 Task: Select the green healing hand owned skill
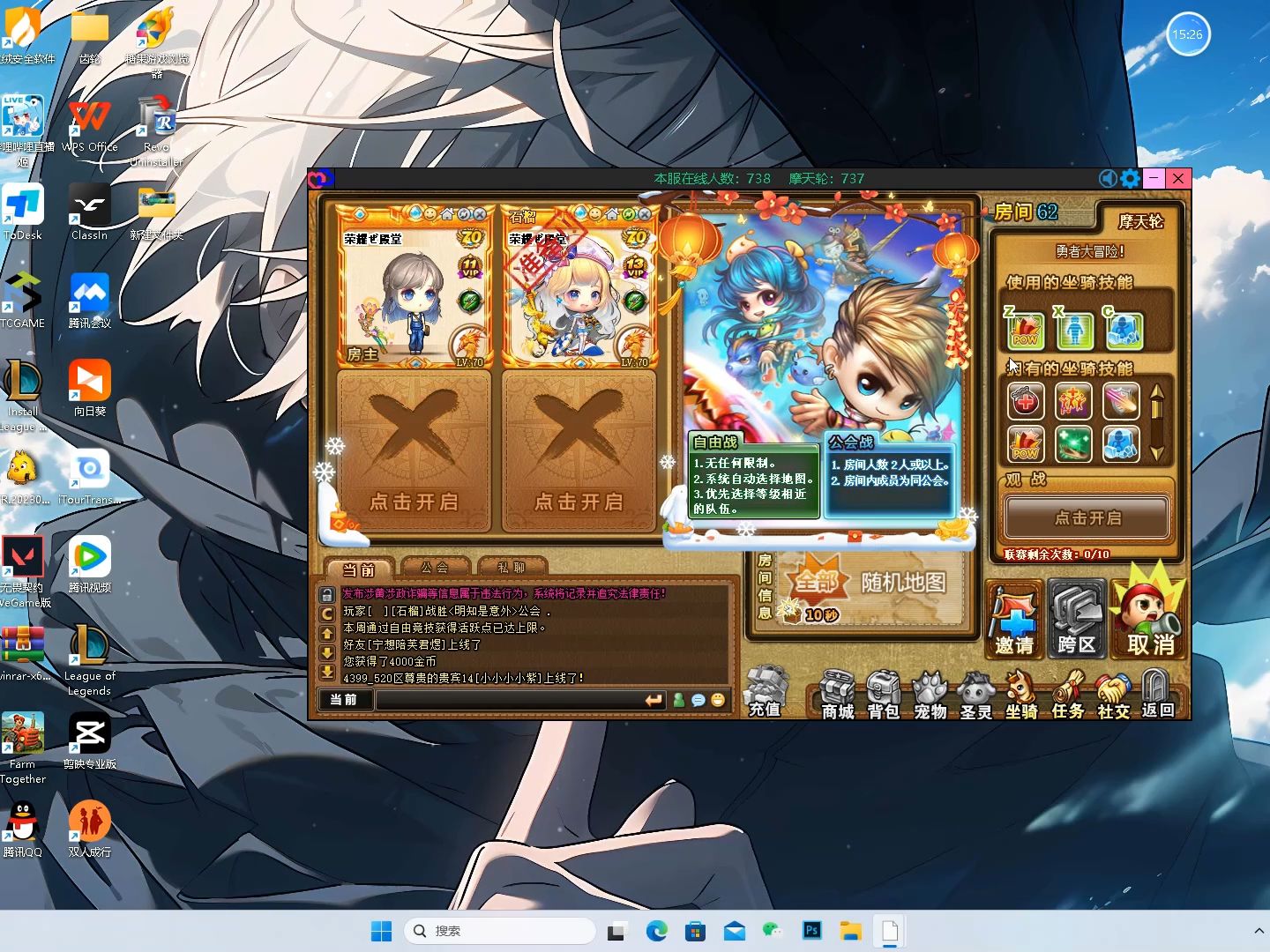pyautogui.click(x=1073, y=444)
